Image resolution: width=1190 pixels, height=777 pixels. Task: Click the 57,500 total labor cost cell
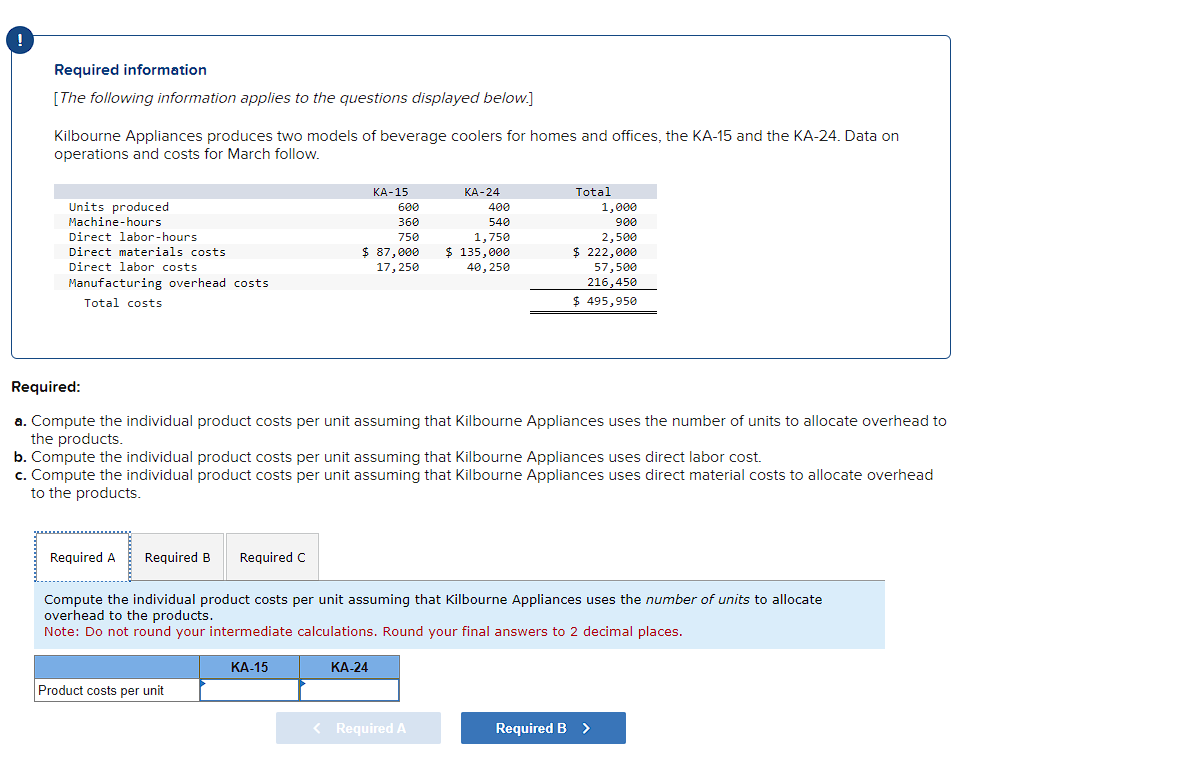point(615,267)
